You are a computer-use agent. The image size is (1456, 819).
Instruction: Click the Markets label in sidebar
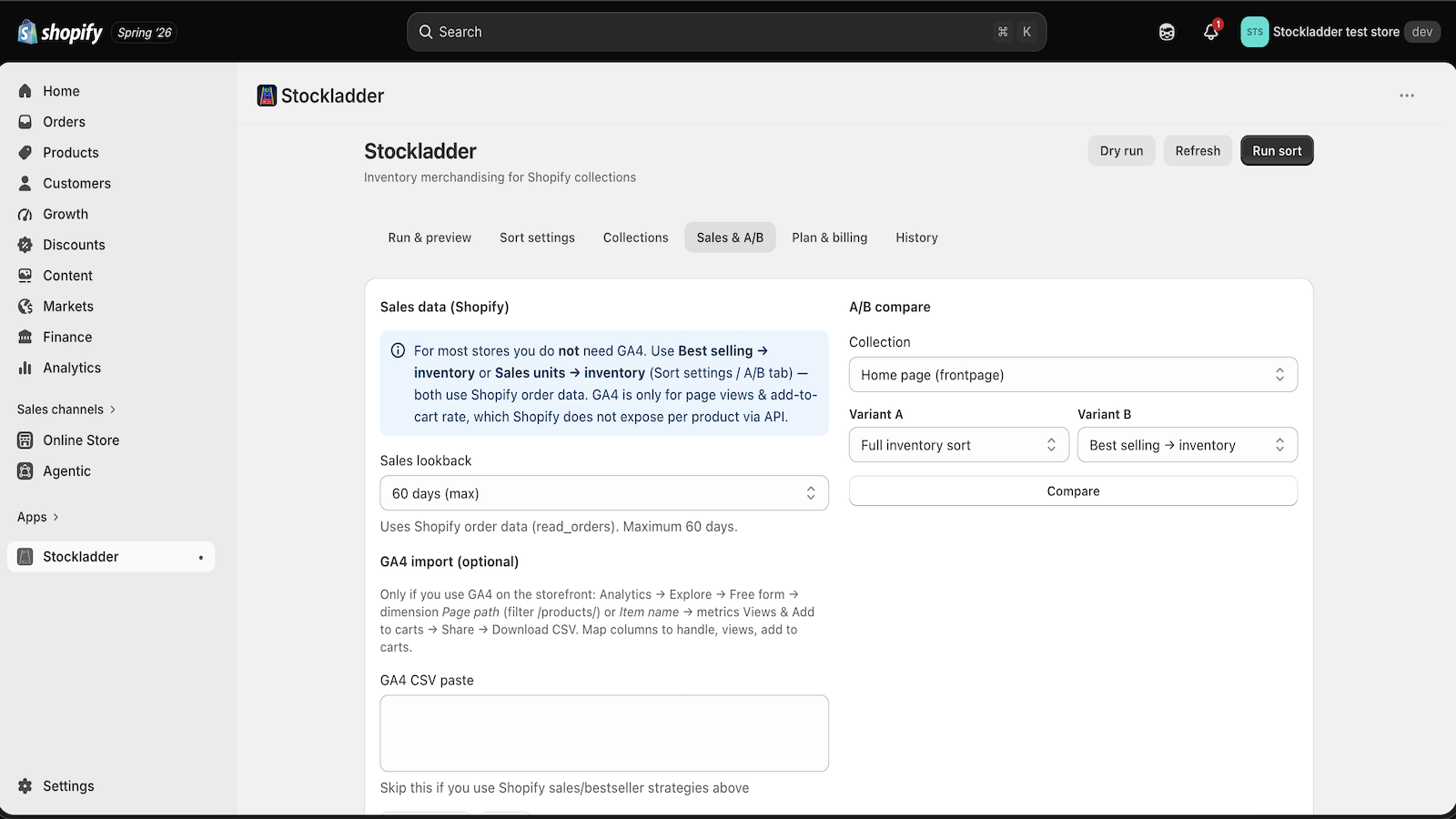click(x=68, y=307)
